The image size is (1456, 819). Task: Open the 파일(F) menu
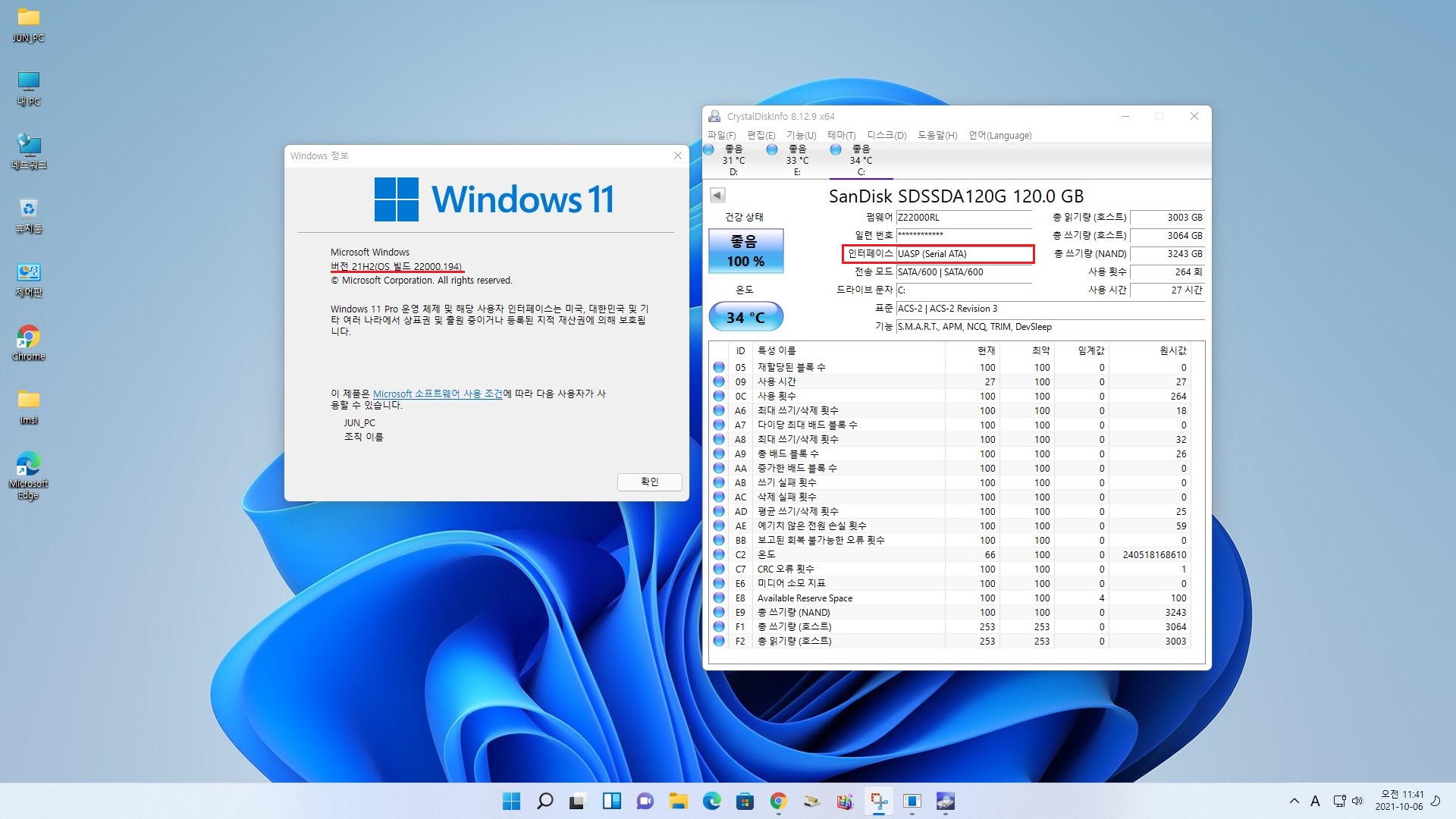tap(721, 136)
